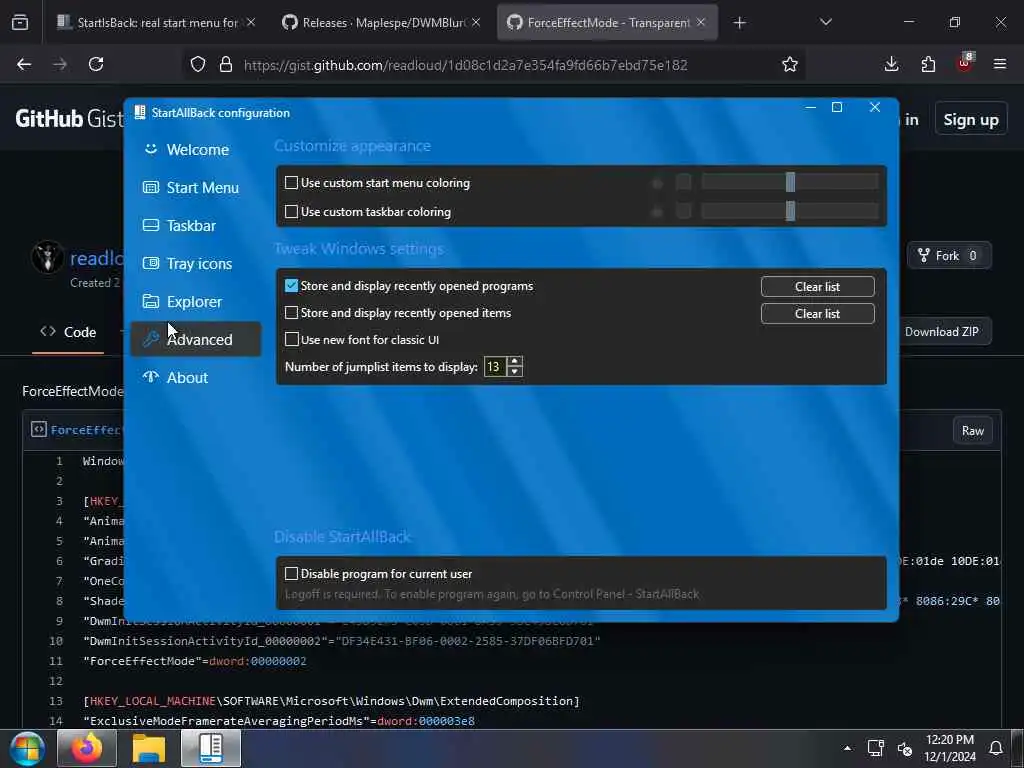Check Disable program for current user
1024x768 pixels.
[x=291, y=573]
